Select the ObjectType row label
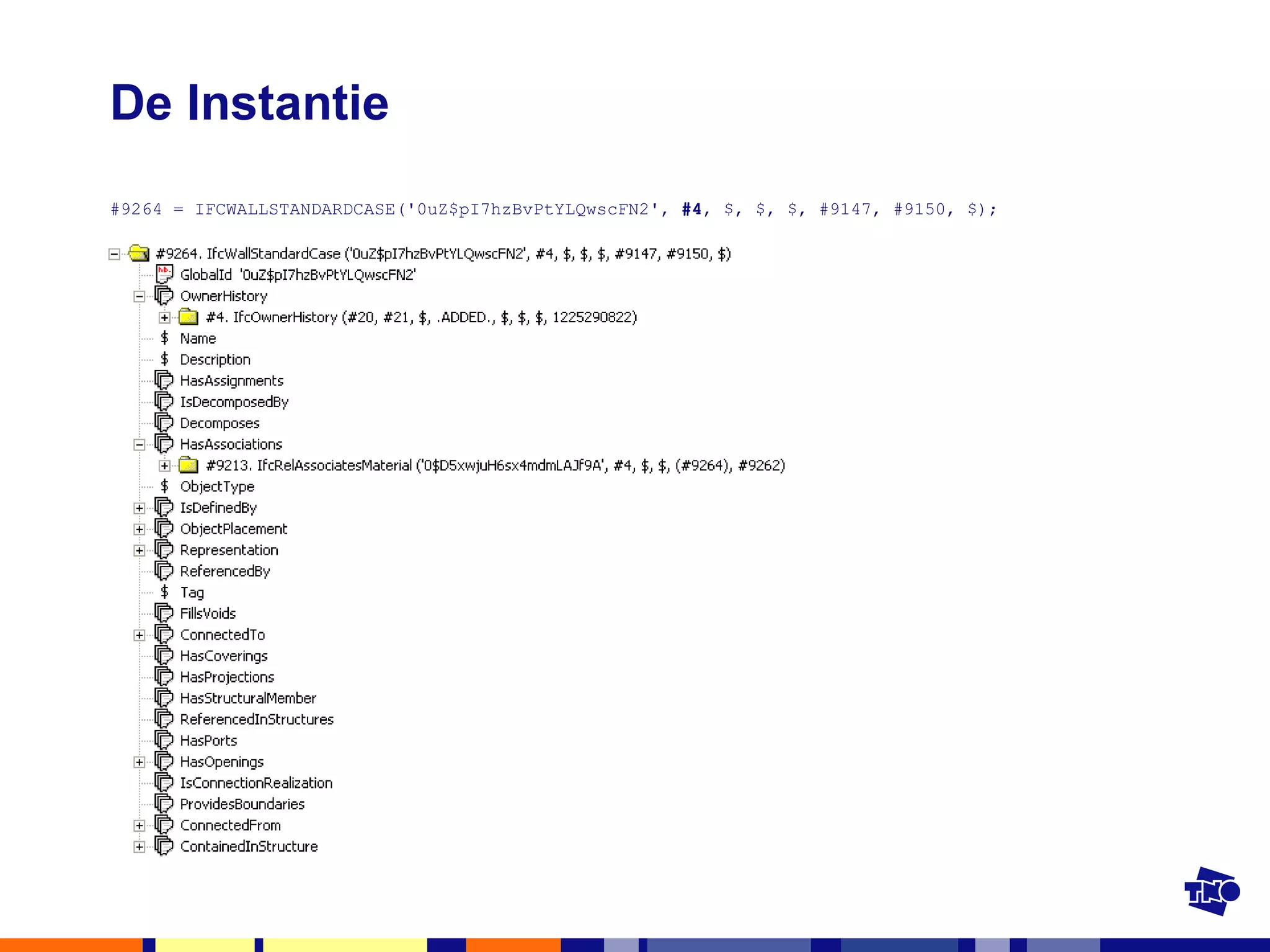This screenshot has width=1270, height=952. (x=217, y=487)
